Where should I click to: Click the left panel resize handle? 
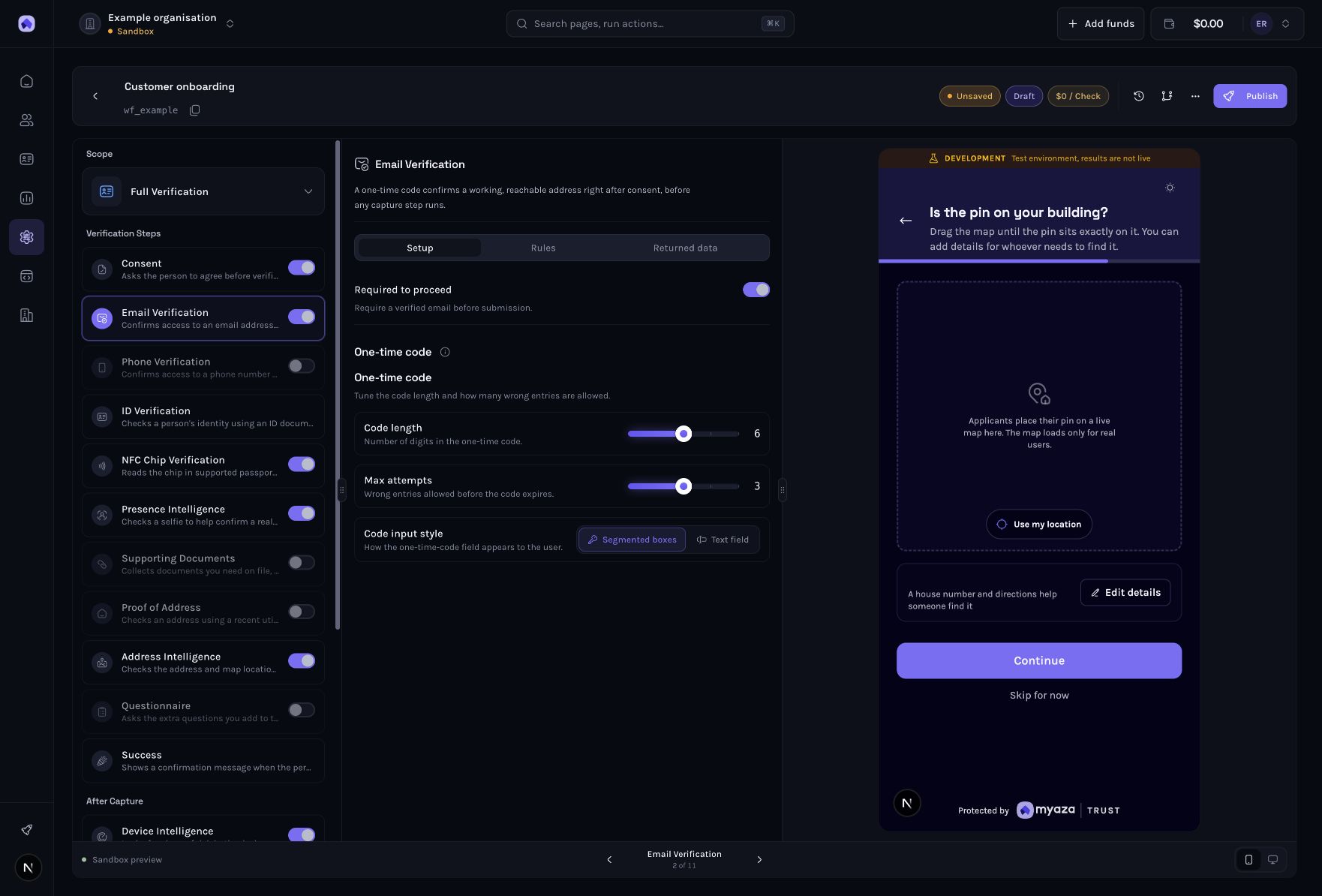(341, 490)
